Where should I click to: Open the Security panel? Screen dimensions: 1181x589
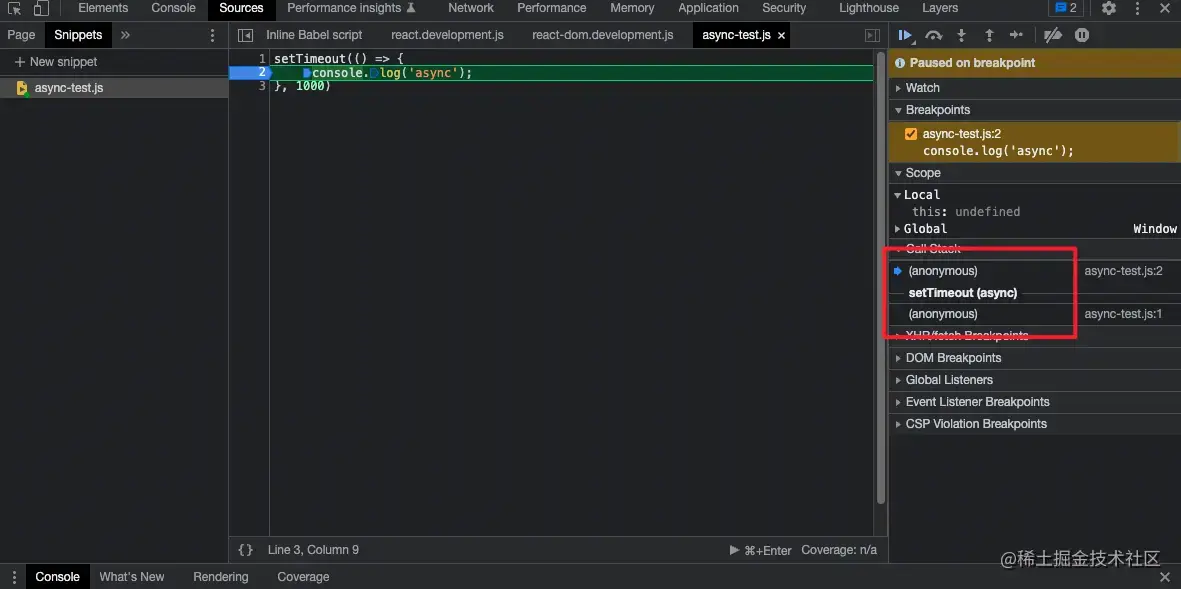(x=784, y=8)
